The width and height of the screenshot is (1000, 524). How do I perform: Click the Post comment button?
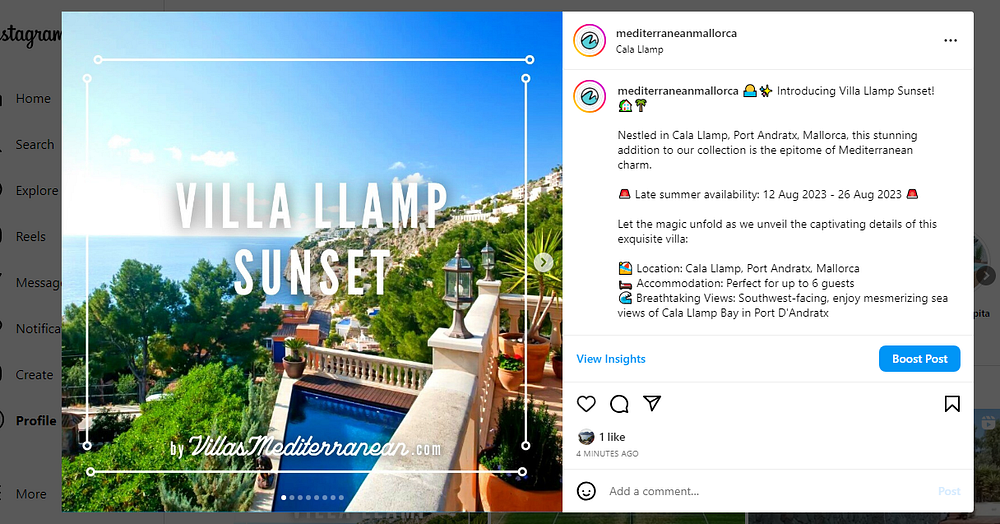click(949, 491)
